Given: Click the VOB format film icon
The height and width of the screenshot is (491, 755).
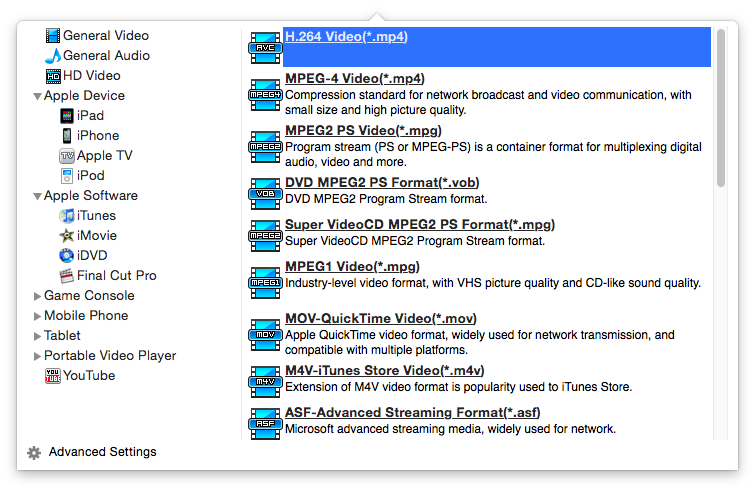Looking at the screenshot, I should (x=265, y=194).
